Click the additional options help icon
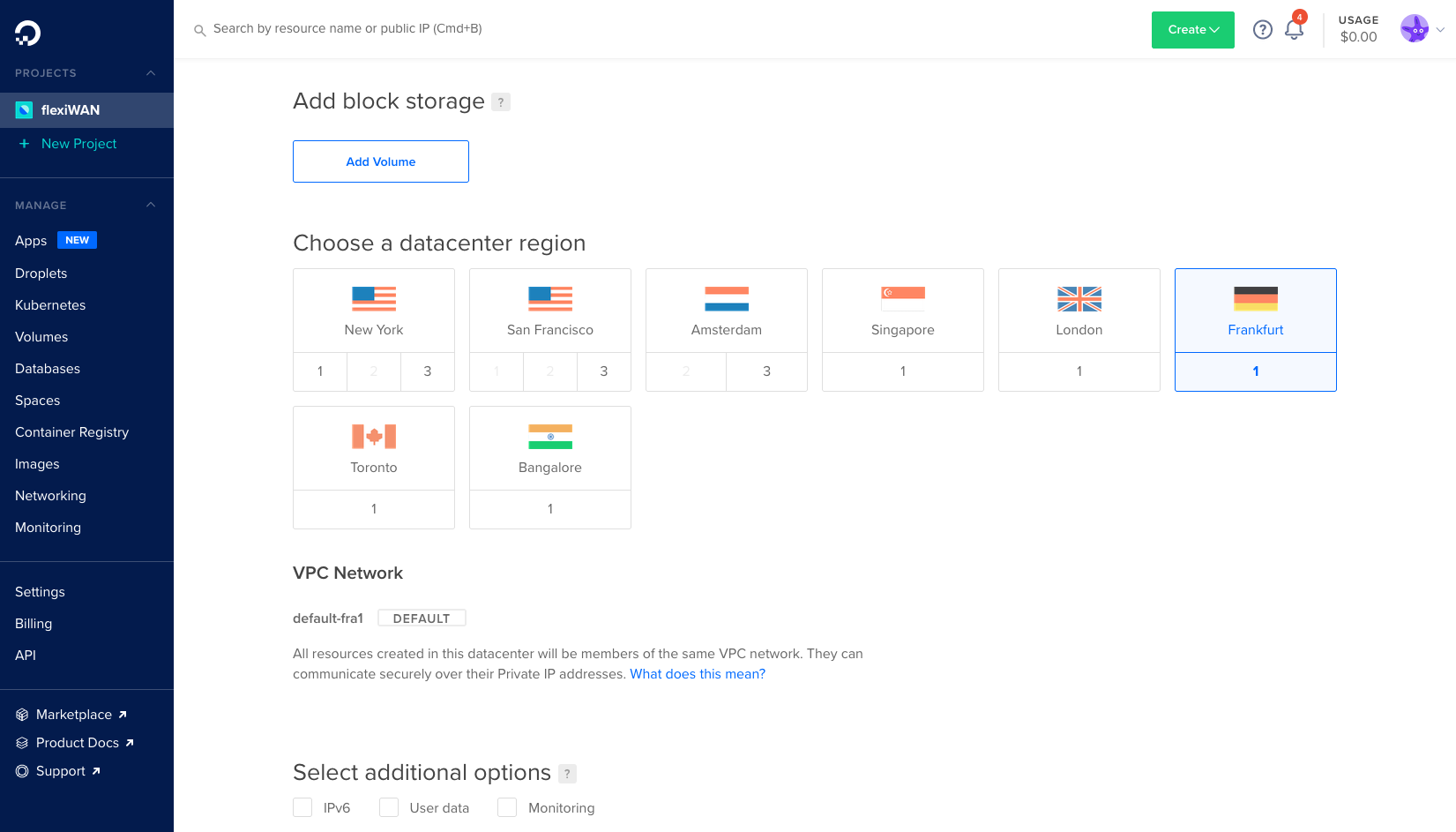The width and height of the screenshot is (1456, 832). (x=567, y=774)
